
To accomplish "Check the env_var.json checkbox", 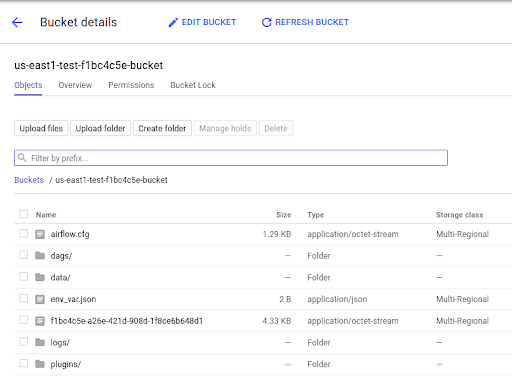I will [x=24, y=298].
